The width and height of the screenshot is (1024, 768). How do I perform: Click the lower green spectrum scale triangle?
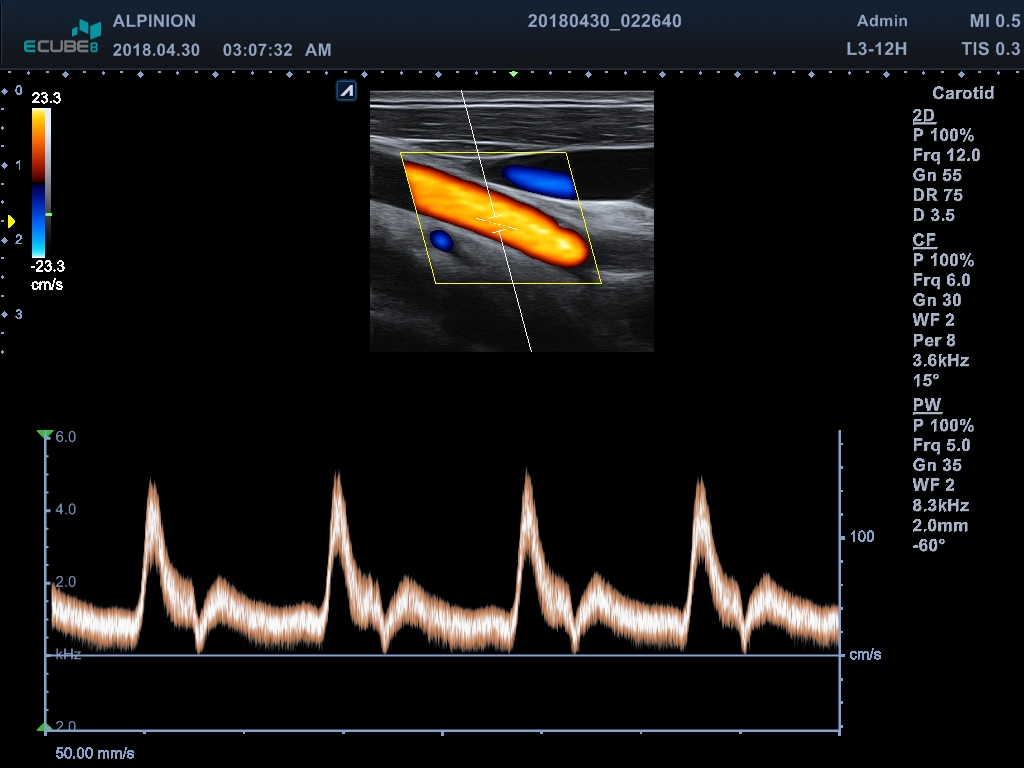[44, 727]
